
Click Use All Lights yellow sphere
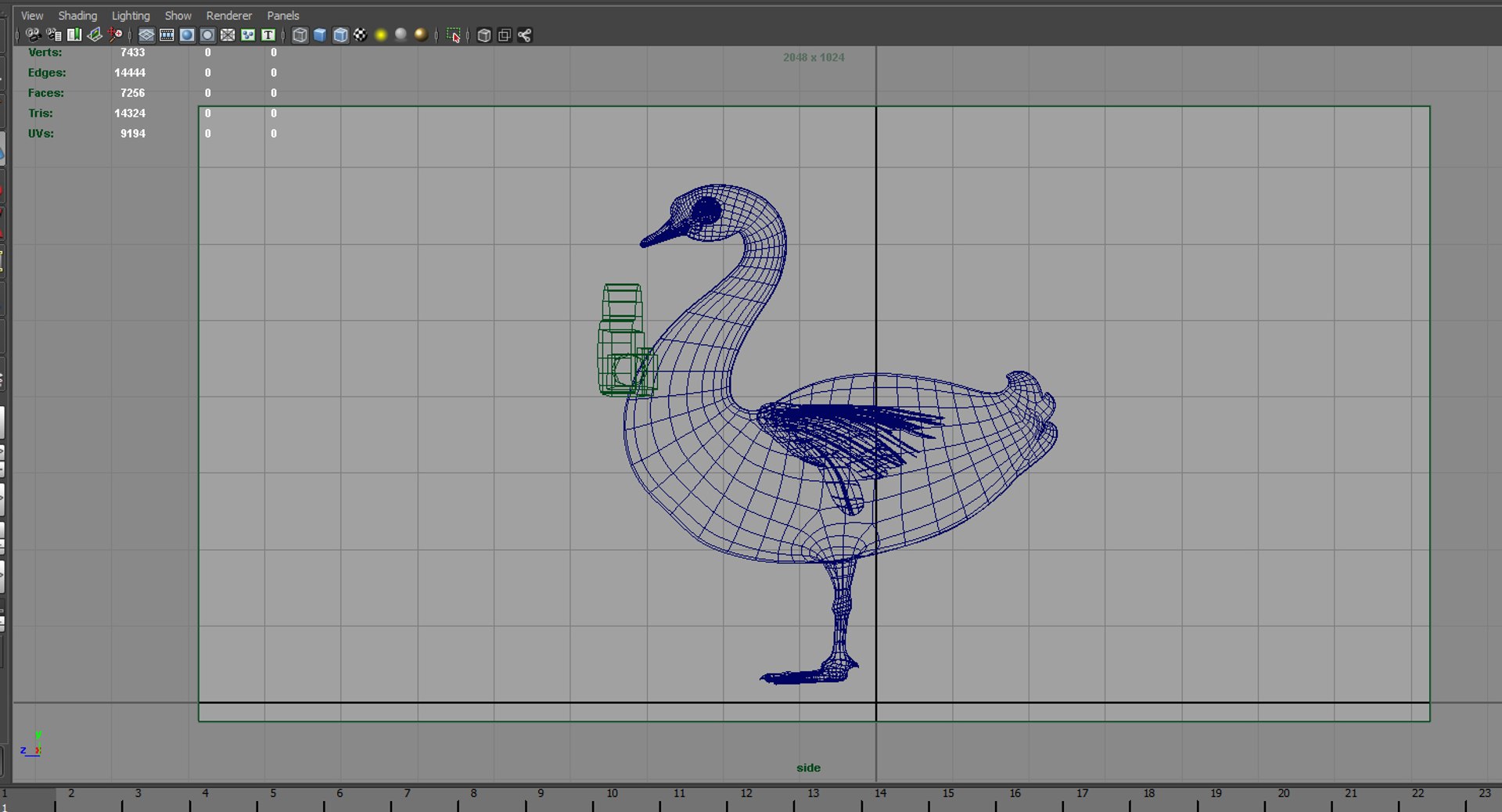[x=381, y=34]
